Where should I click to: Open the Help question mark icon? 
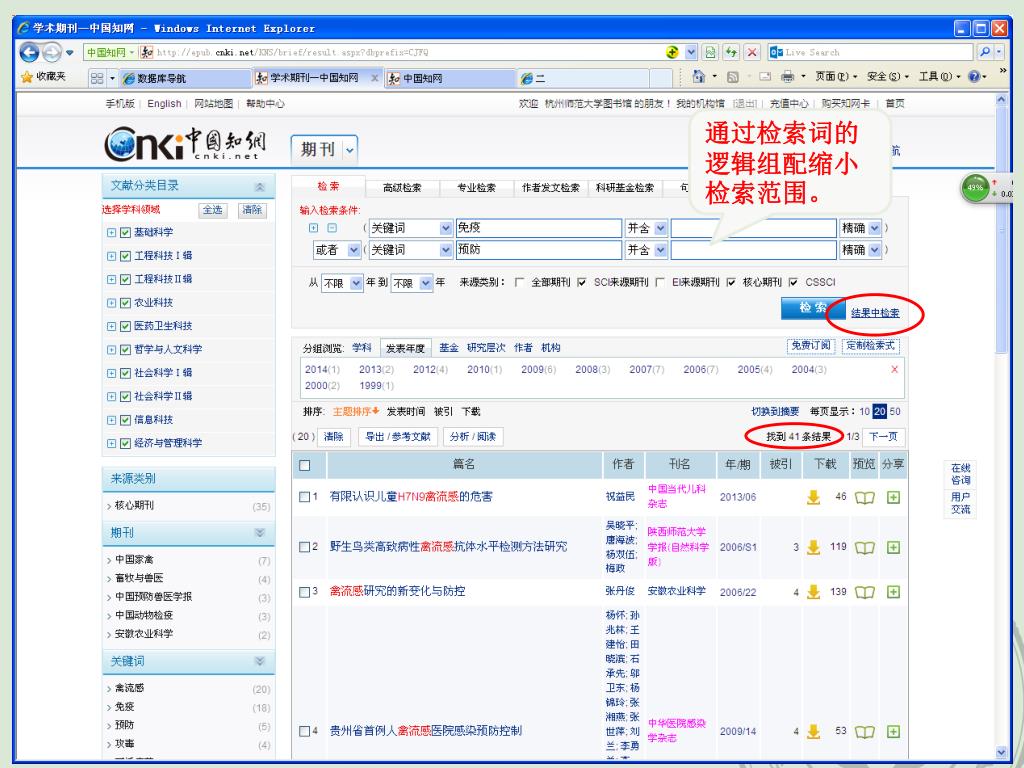pyautogui.click(x=974, y=77)
